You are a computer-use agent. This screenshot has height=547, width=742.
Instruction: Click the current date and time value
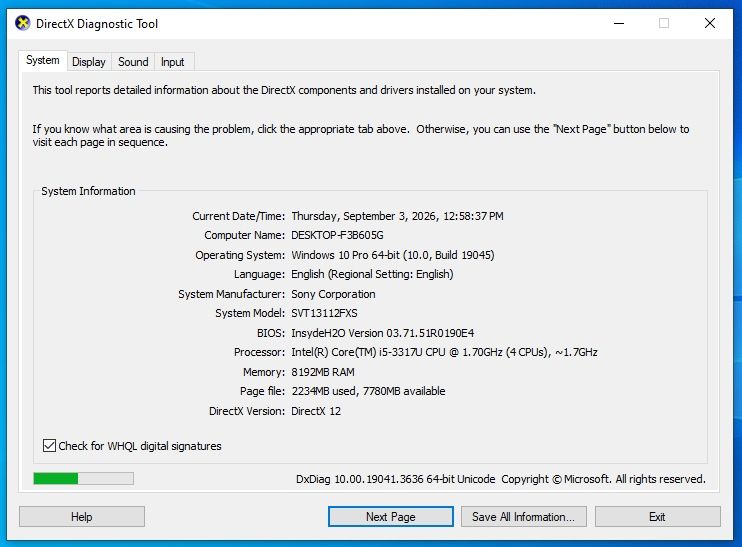pos(397,216)
